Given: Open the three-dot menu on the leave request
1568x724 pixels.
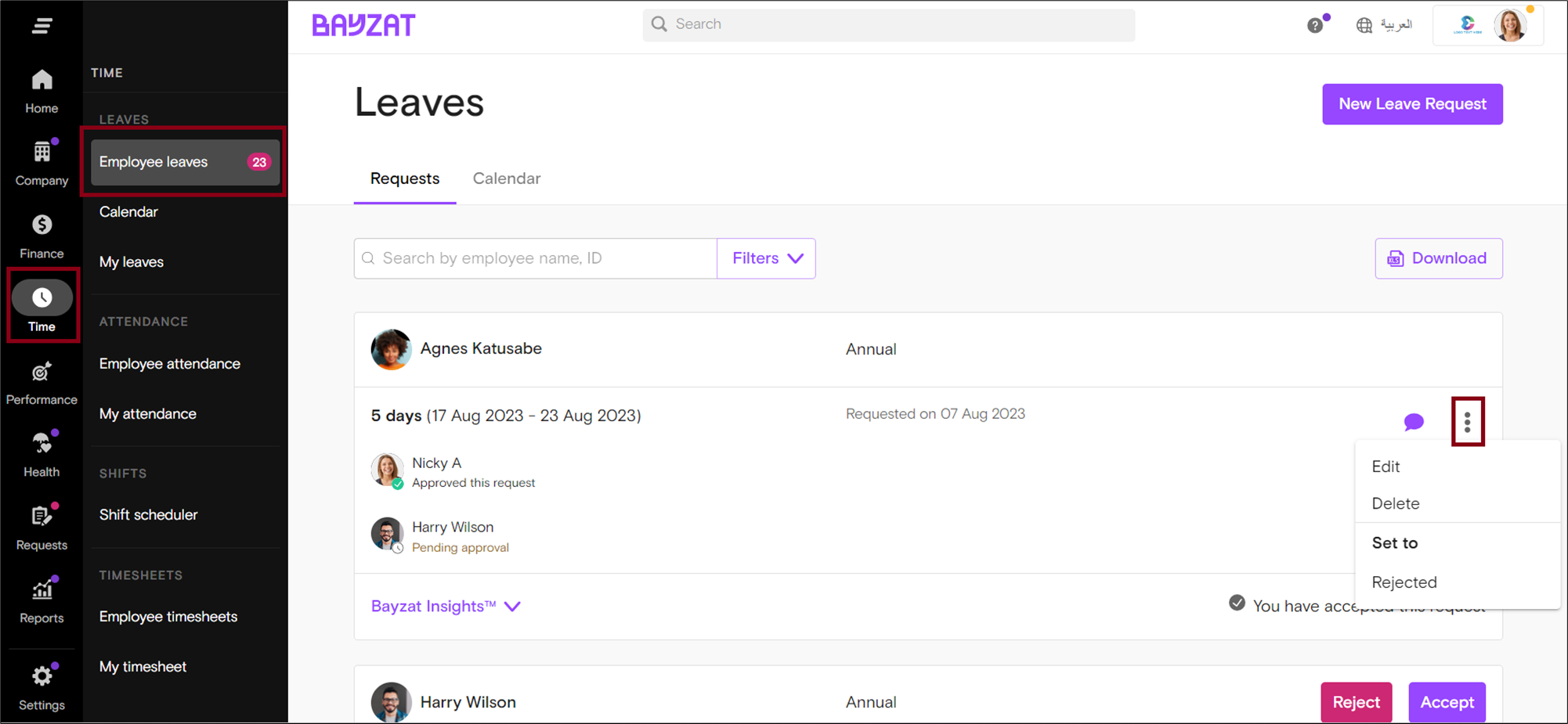Looking at the screenshot, I should (1468, 422).
